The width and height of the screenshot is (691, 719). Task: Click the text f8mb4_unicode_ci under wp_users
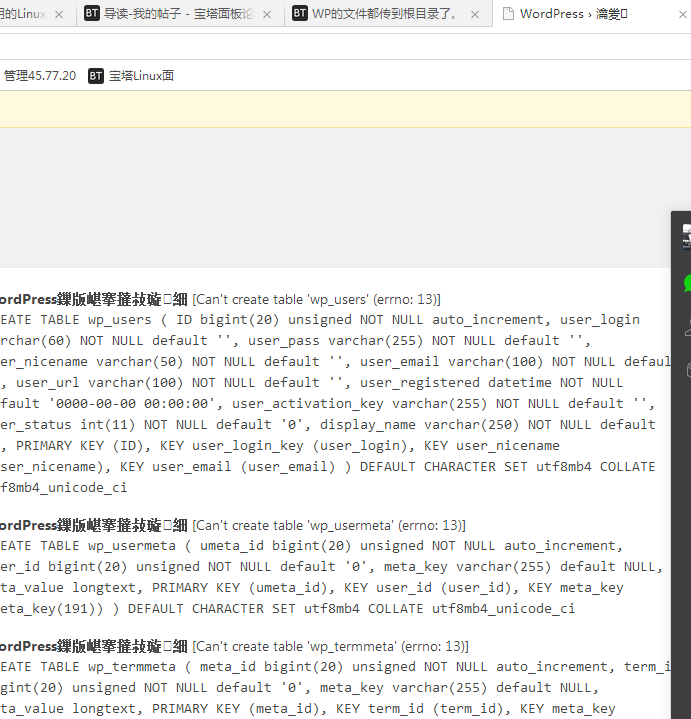64,488
